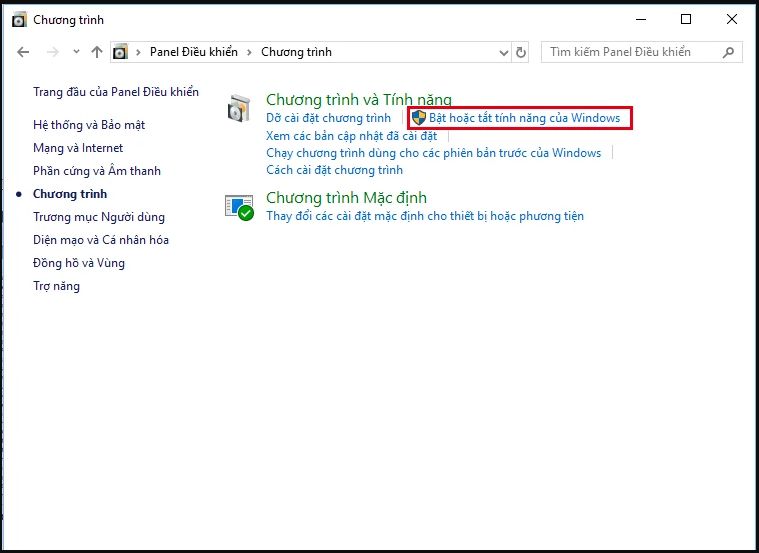Open Phần cứng và Âm thanh category
759x553 pixels.
[97, 171]
